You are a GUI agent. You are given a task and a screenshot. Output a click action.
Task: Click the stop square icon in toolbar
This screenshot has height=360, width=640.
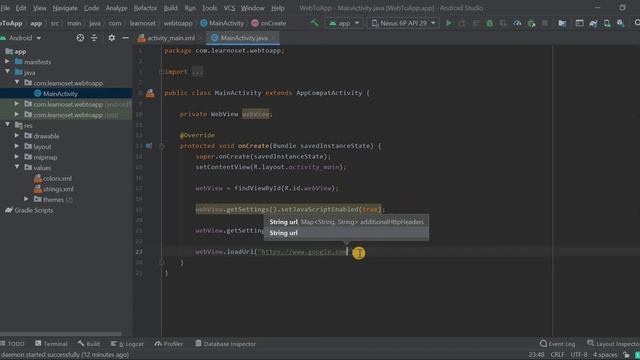545,23
